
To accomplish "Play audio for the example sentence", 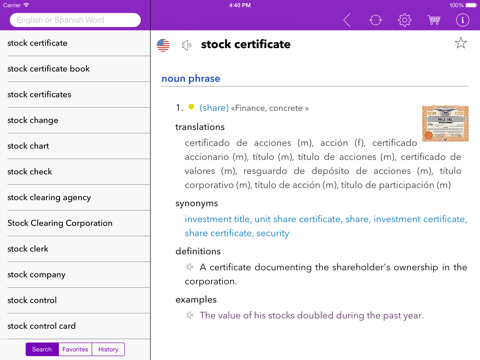I will 190,315.
